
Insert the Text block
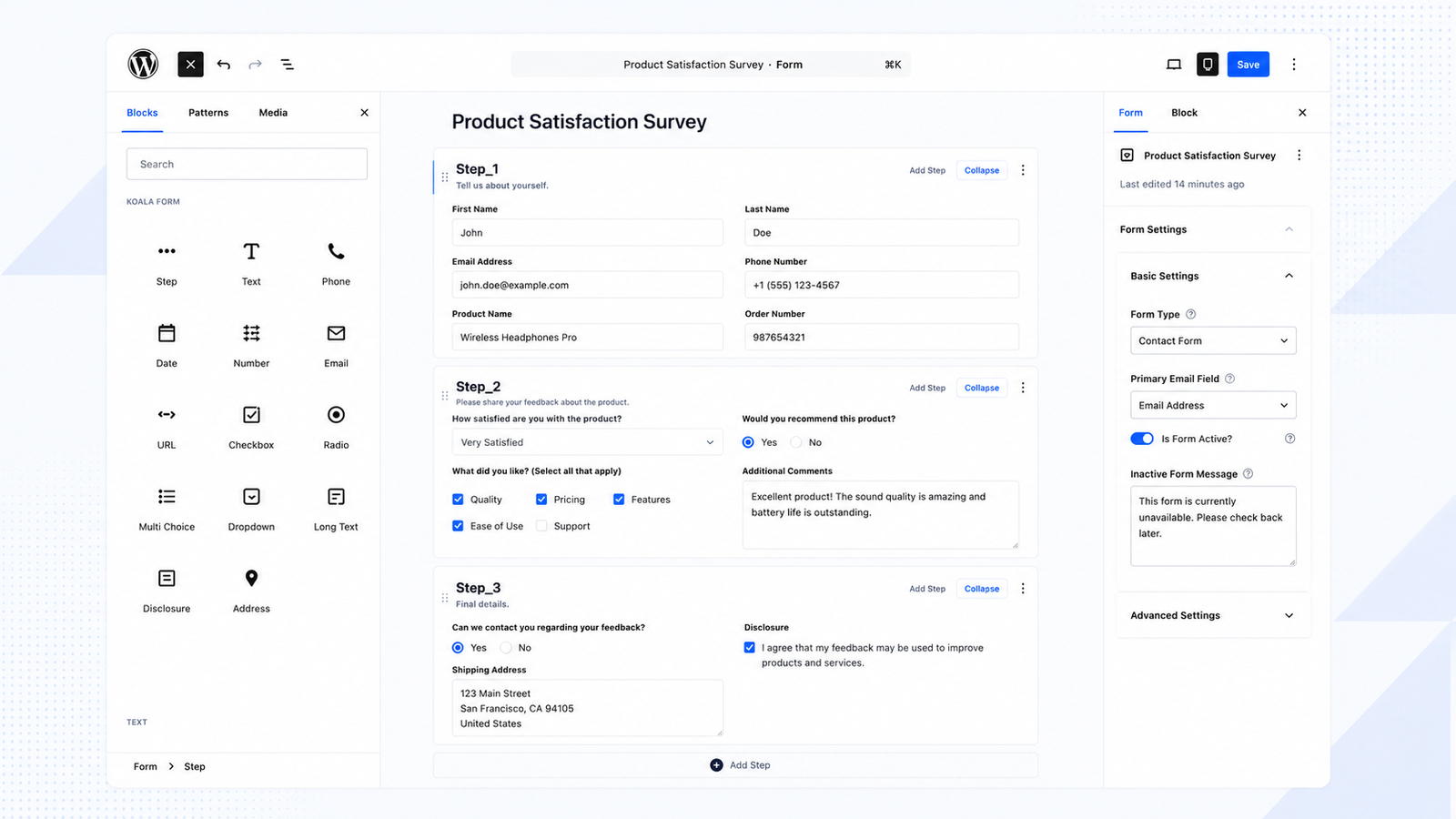pyautogui.click(x=251, y=263)
